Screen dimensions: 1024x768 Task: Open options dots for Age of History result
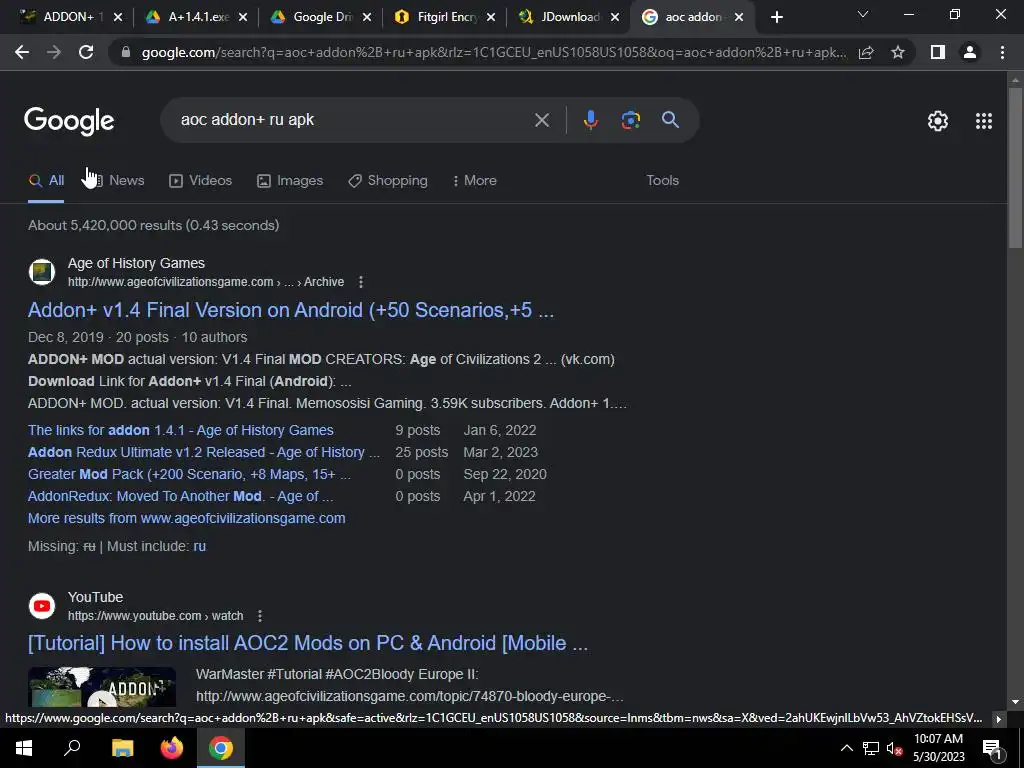pyautogui.click(x=361, y=282)
